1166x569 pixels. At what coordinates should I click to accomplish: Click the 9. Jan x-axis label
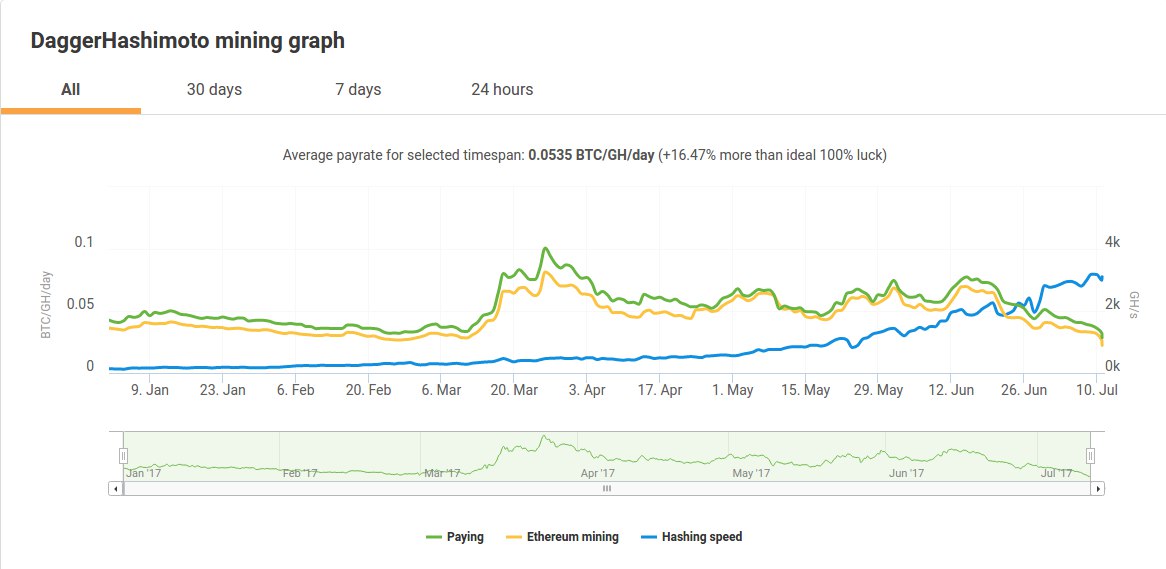[150, 389]
